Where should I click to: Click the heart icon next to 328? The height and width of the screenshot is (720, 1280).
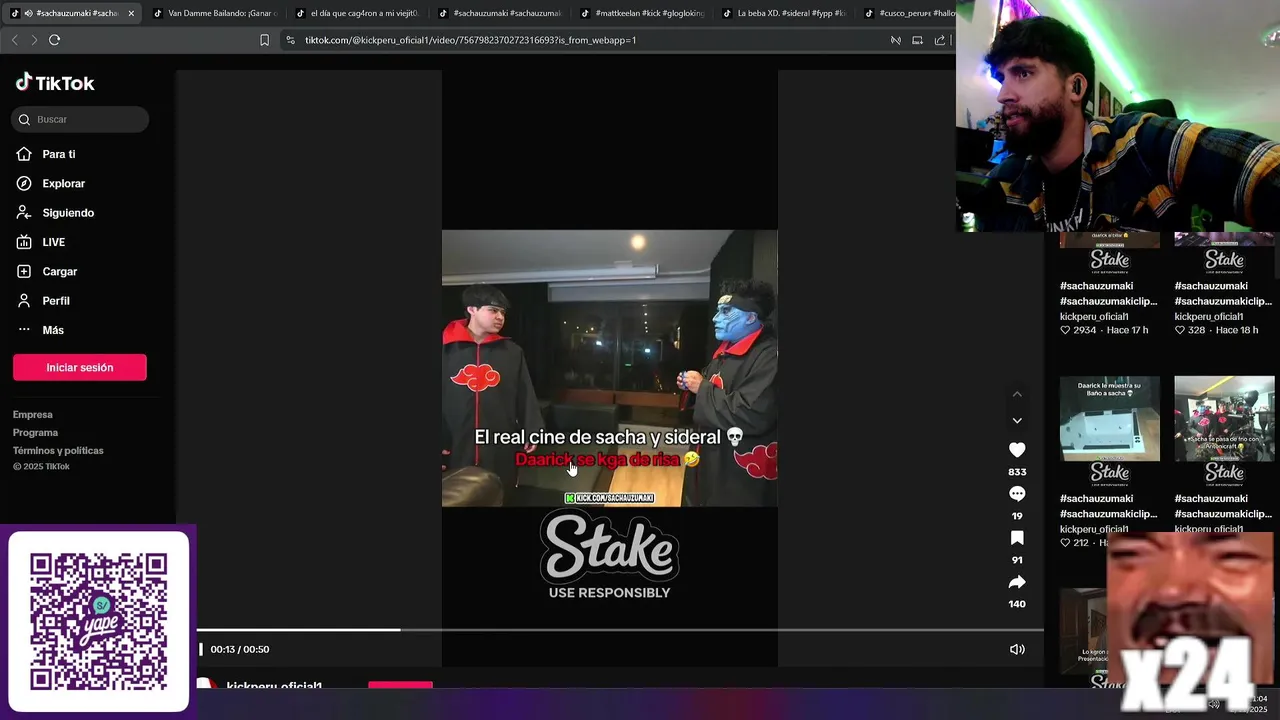(1179, 330)
